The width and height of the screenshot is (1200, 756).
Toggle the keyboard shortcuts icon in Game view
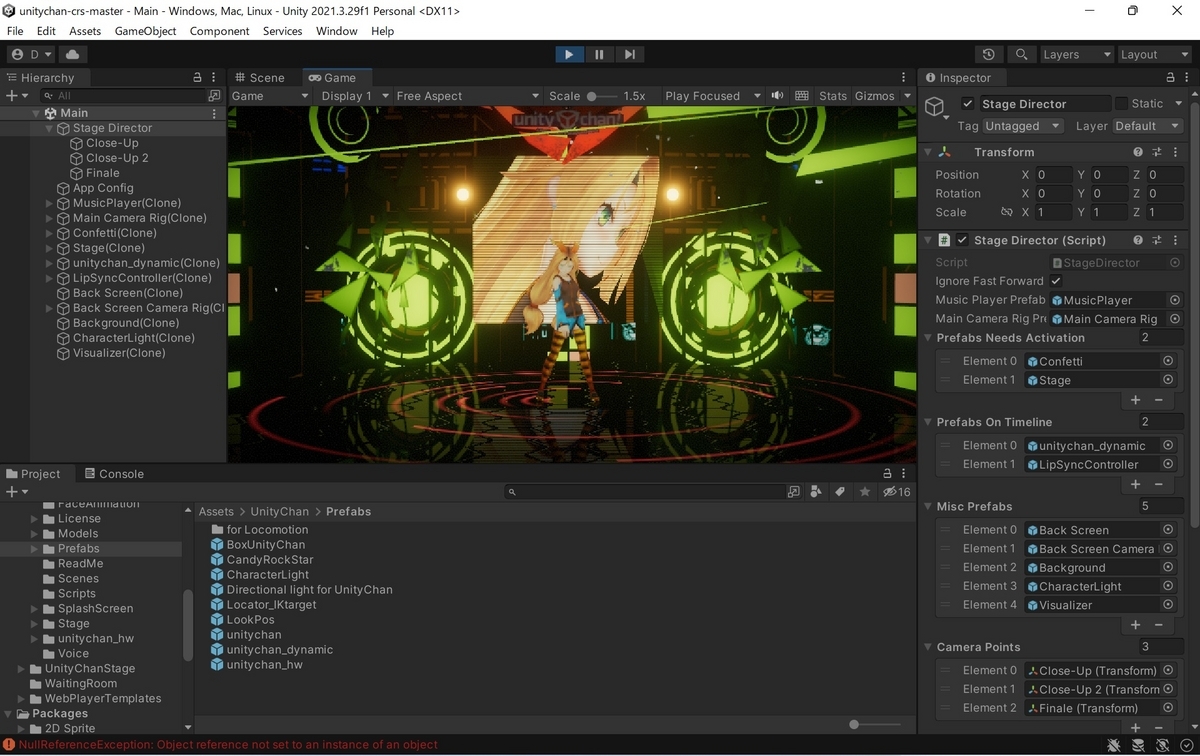pyautogui.click(x=801, y=96)
